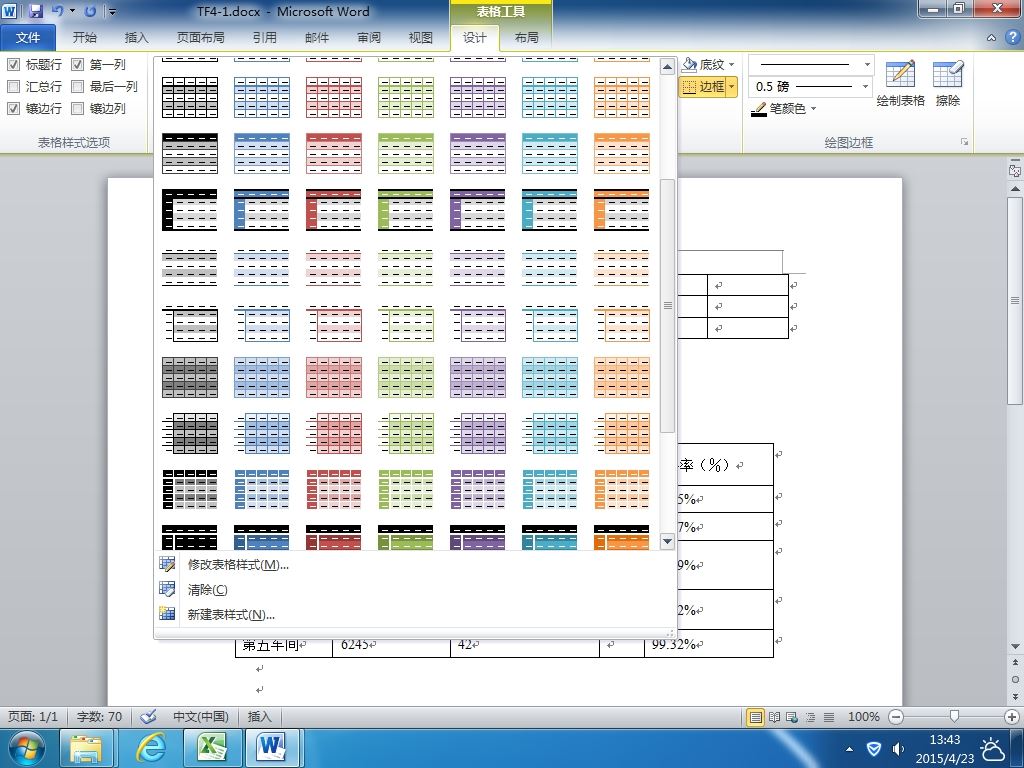Click the clock showing 13:43
The width and height of the screenshot is (1024, 768).
944,740
